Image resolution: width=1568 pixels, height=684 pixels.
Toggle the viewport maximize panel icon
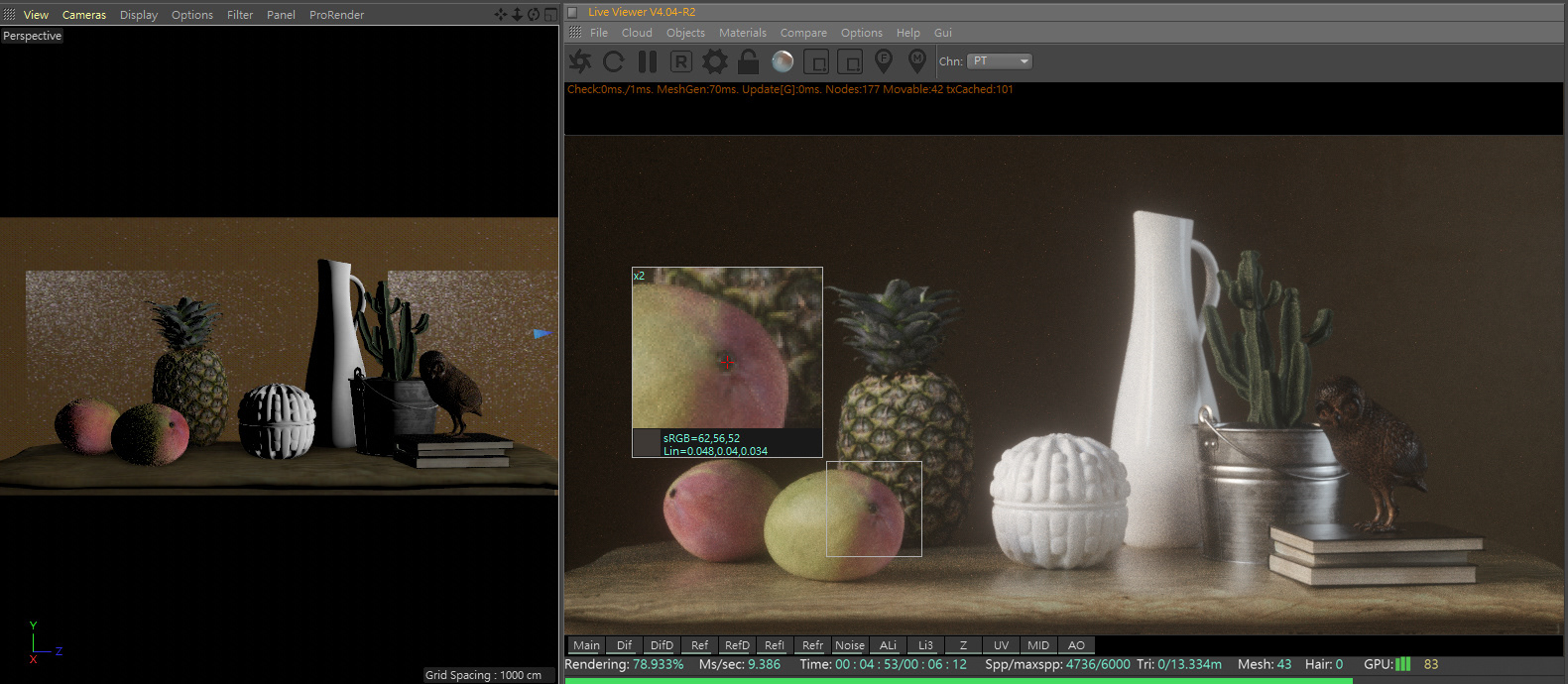(550, 15)
